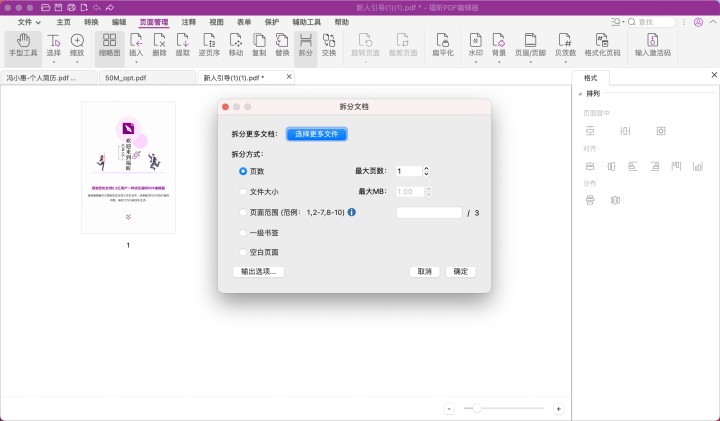Open the 文件 menu dropdown

[x=29, y=21]
